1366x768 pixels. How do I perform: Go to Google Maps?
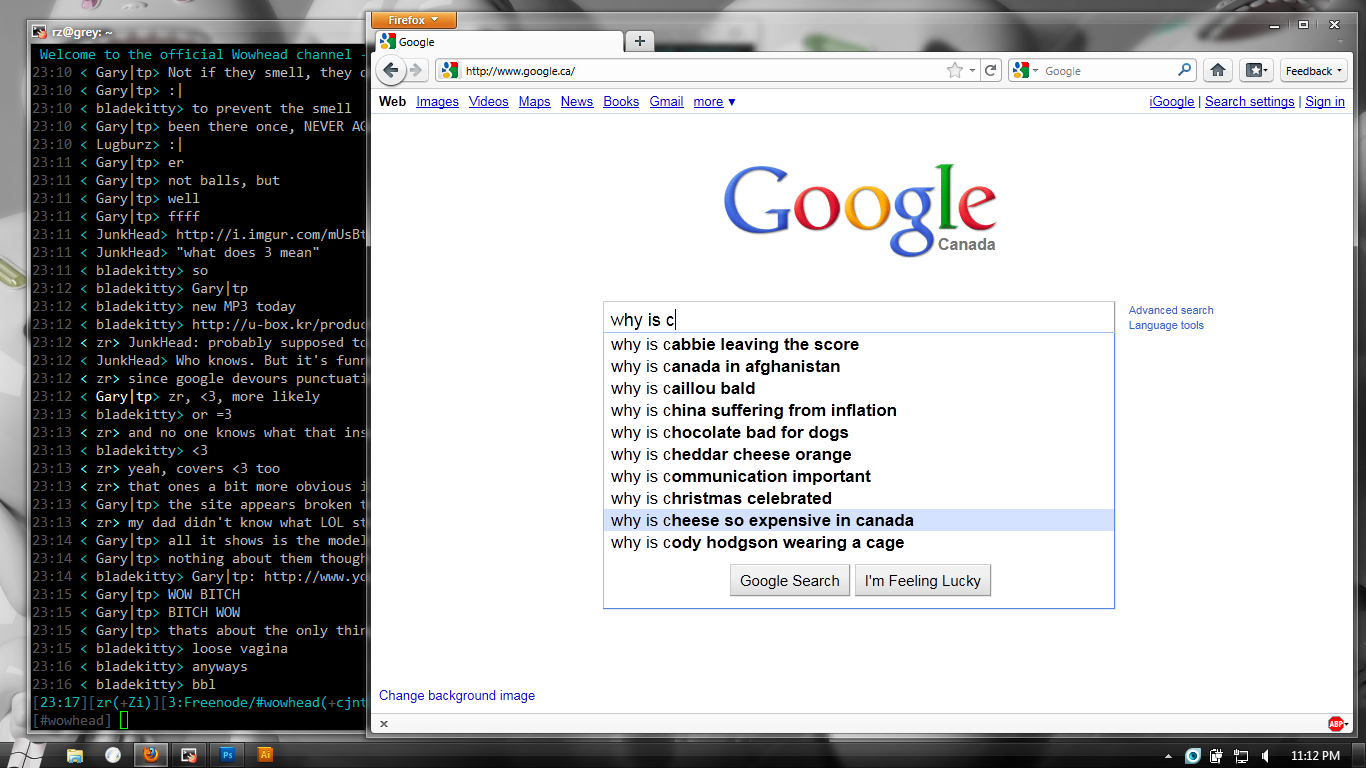534,101
